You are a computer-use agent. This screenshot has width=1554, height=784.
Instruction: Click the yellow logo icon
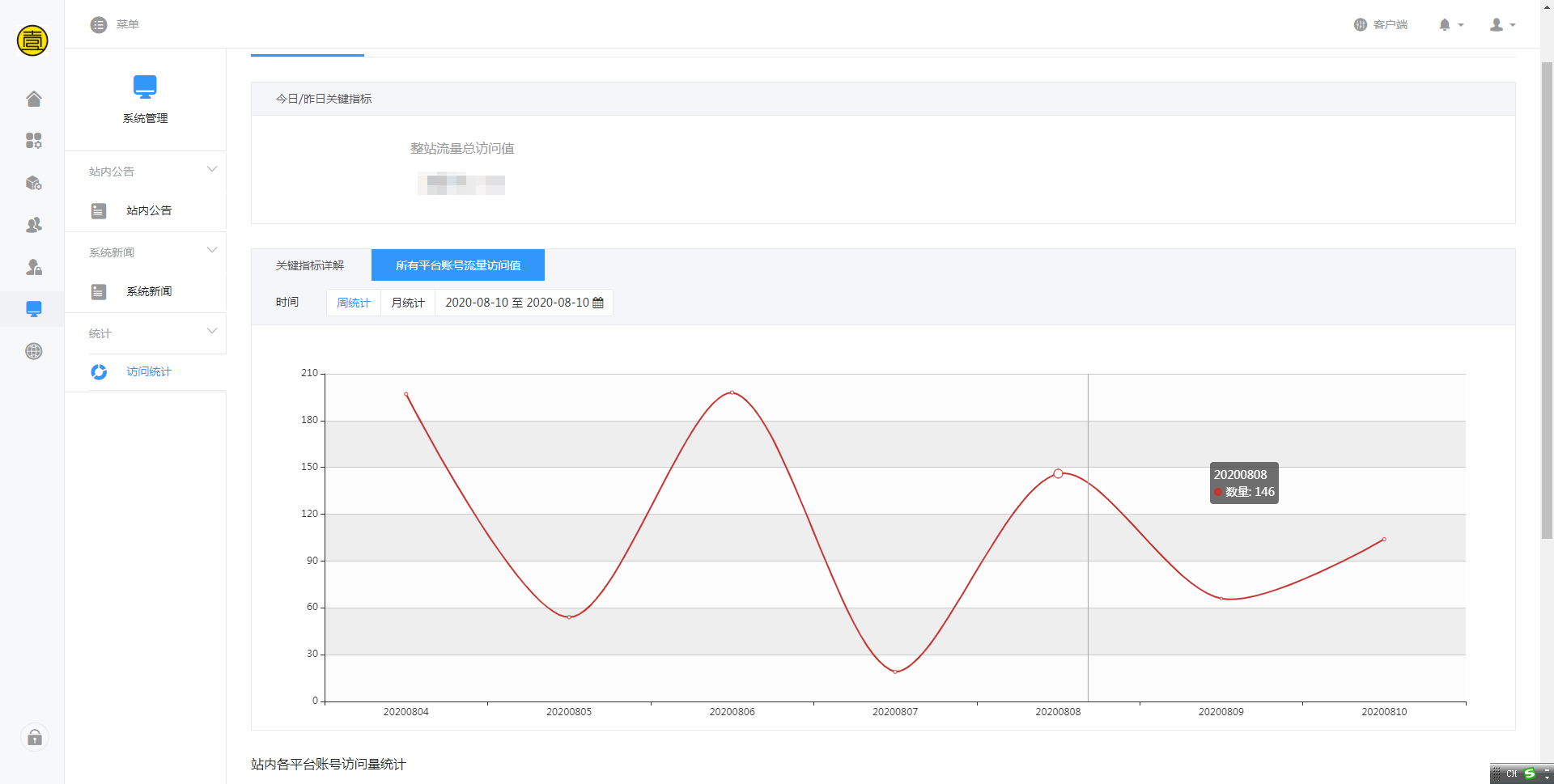(32, 40)
